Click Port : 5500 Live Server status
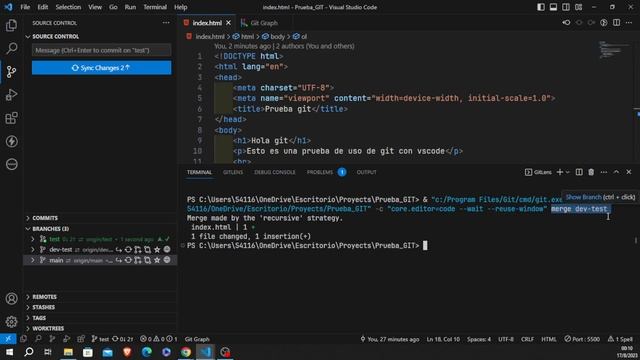This screenshot has width=640, height=360. point(582,339)
